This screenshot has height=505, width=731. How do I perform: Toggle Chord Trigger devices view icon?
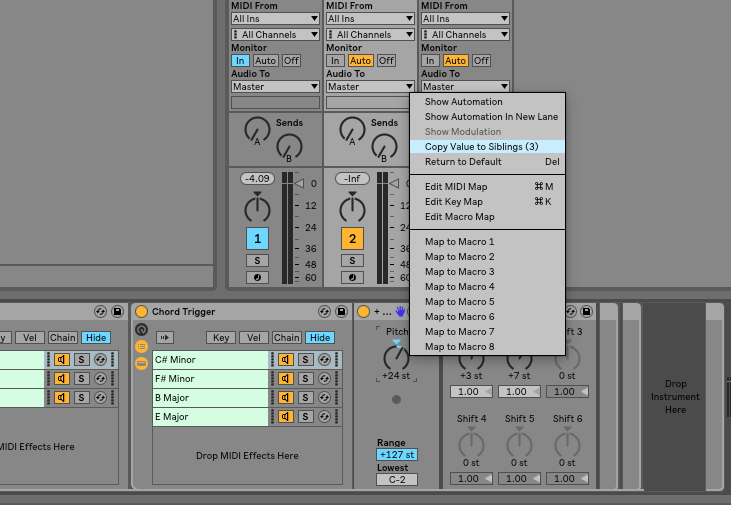[x=141, y=363]
